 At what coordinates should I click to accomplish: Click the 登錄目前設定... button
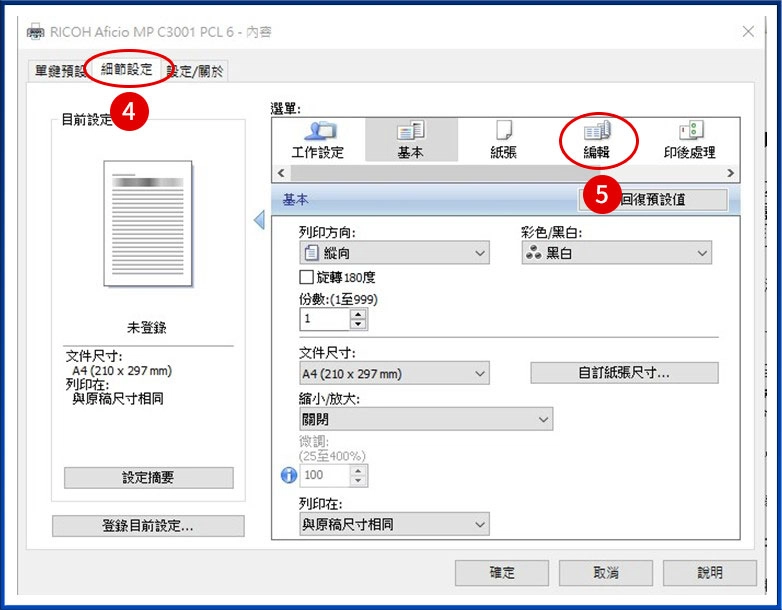(148, 526)
